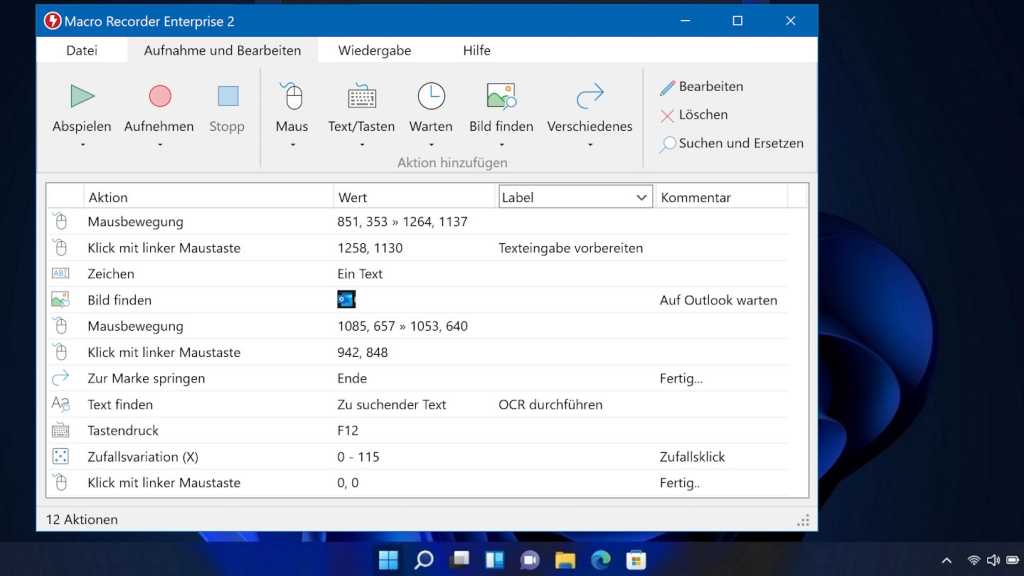Image resolution: width=1024 pixels, height=576 pixels.
Task: Expand the Warten dropdown arrow
Action: tap(431, 145)
